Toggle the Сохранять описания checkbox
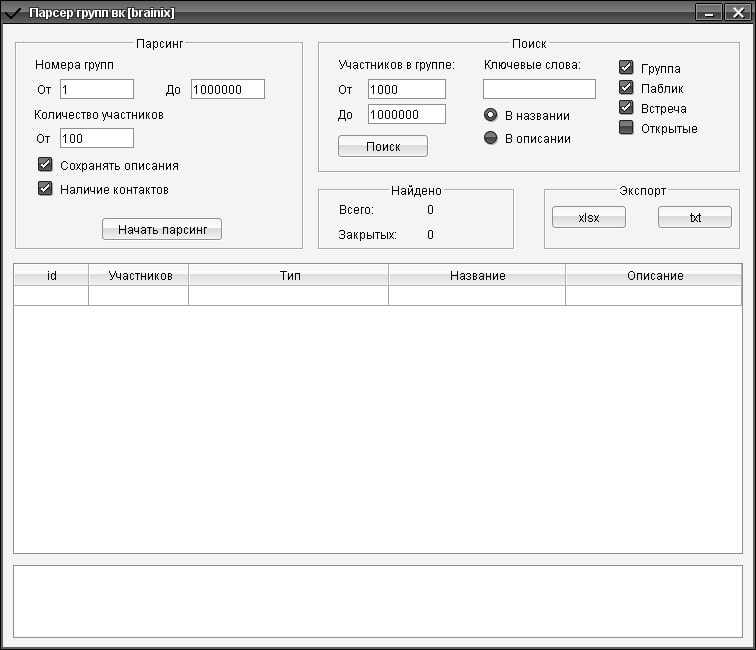Screen dimensions: 756x650 (45, 165)
